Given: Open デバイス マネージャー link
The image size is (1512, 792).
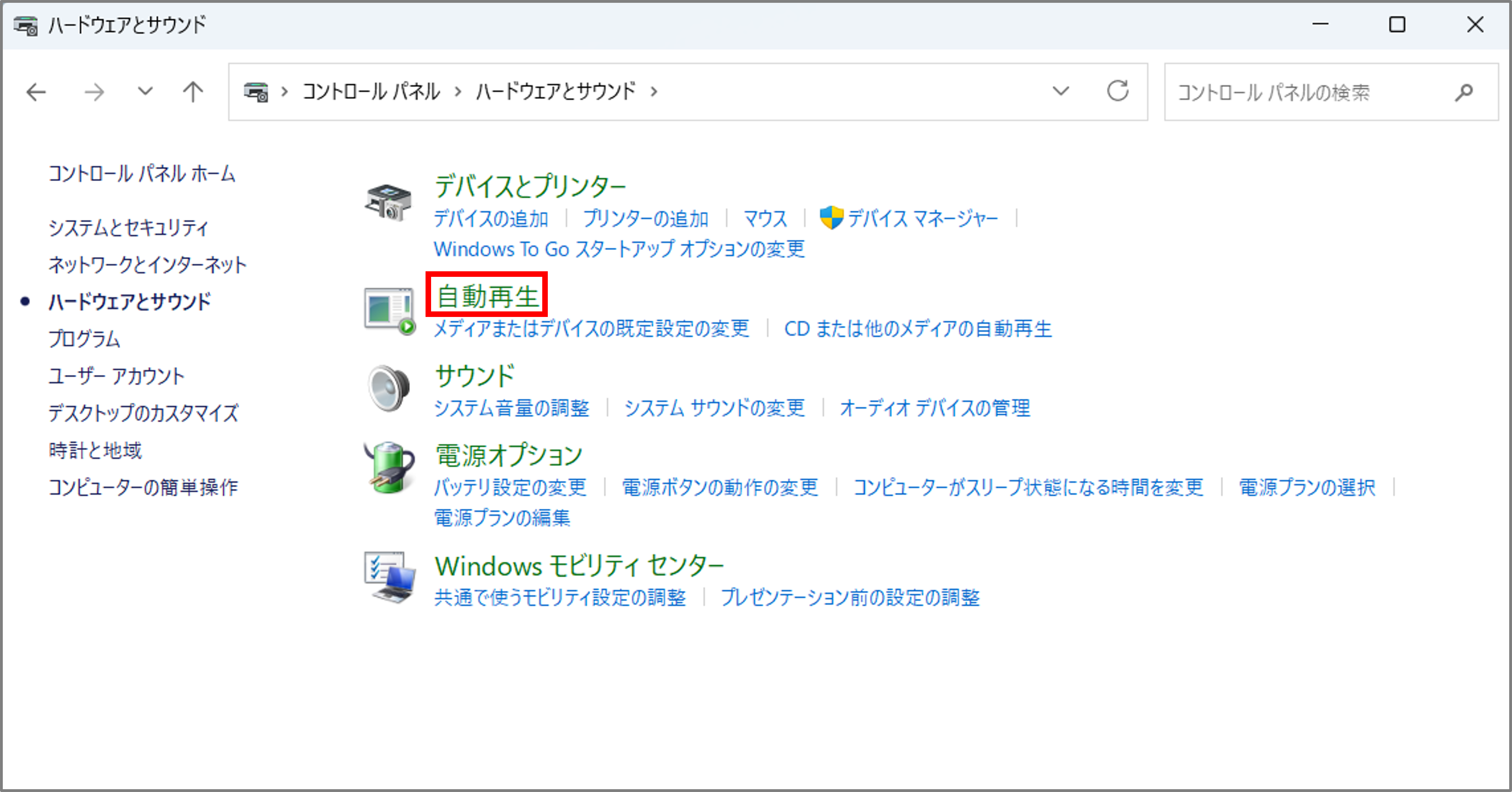Looking at the screenshot, I should pos(922,219).
